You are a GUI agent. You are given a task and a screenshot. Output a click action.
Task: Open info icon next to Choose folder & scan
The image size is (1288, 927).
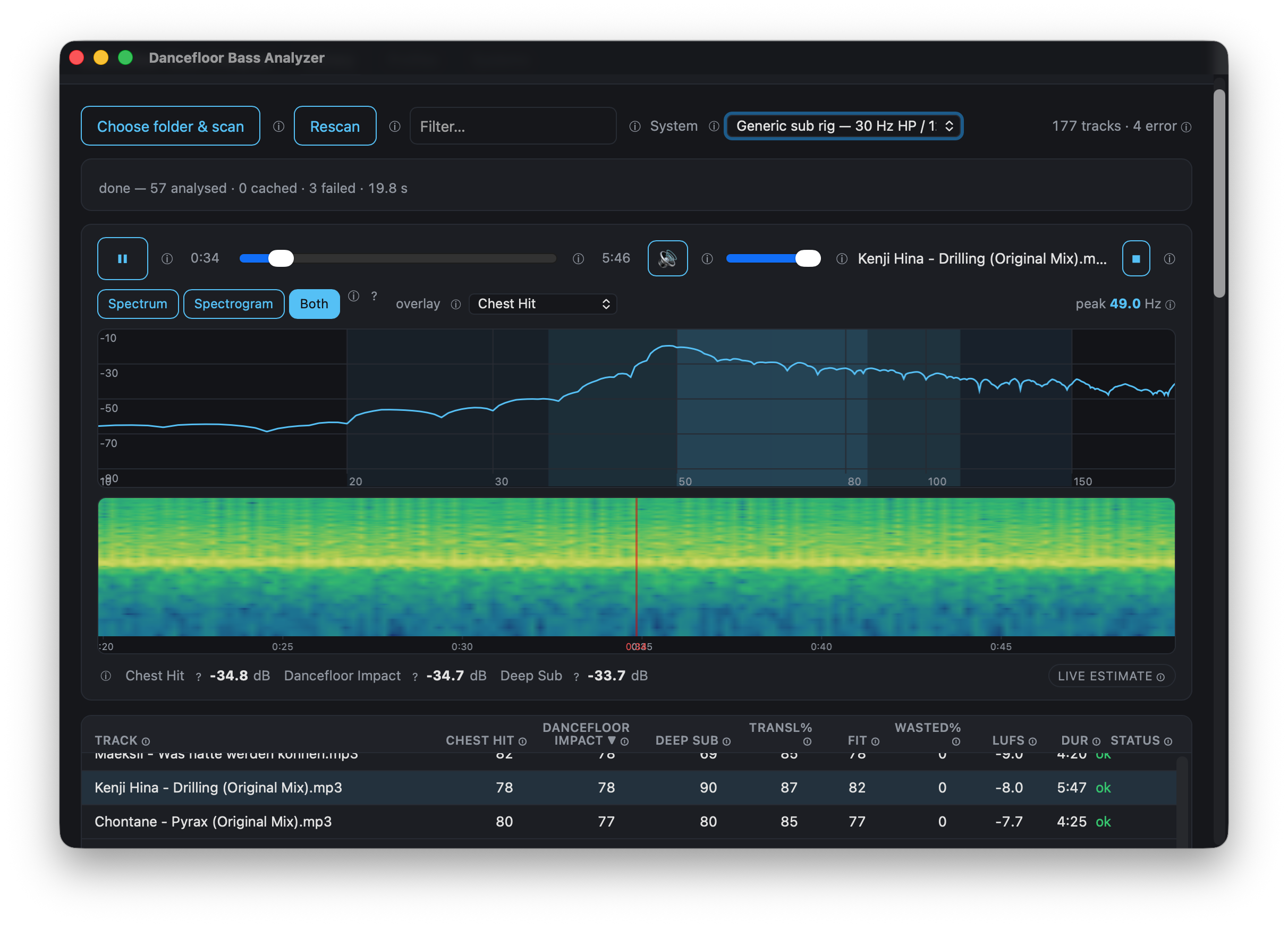click(278, 126)
